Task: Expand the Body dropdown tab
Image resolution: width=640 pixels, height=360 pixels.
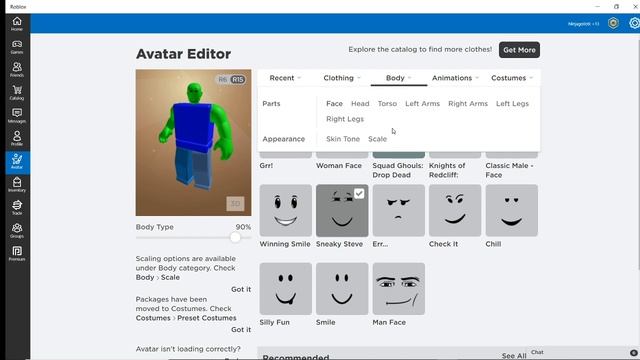Action: [x=399, y=78]
